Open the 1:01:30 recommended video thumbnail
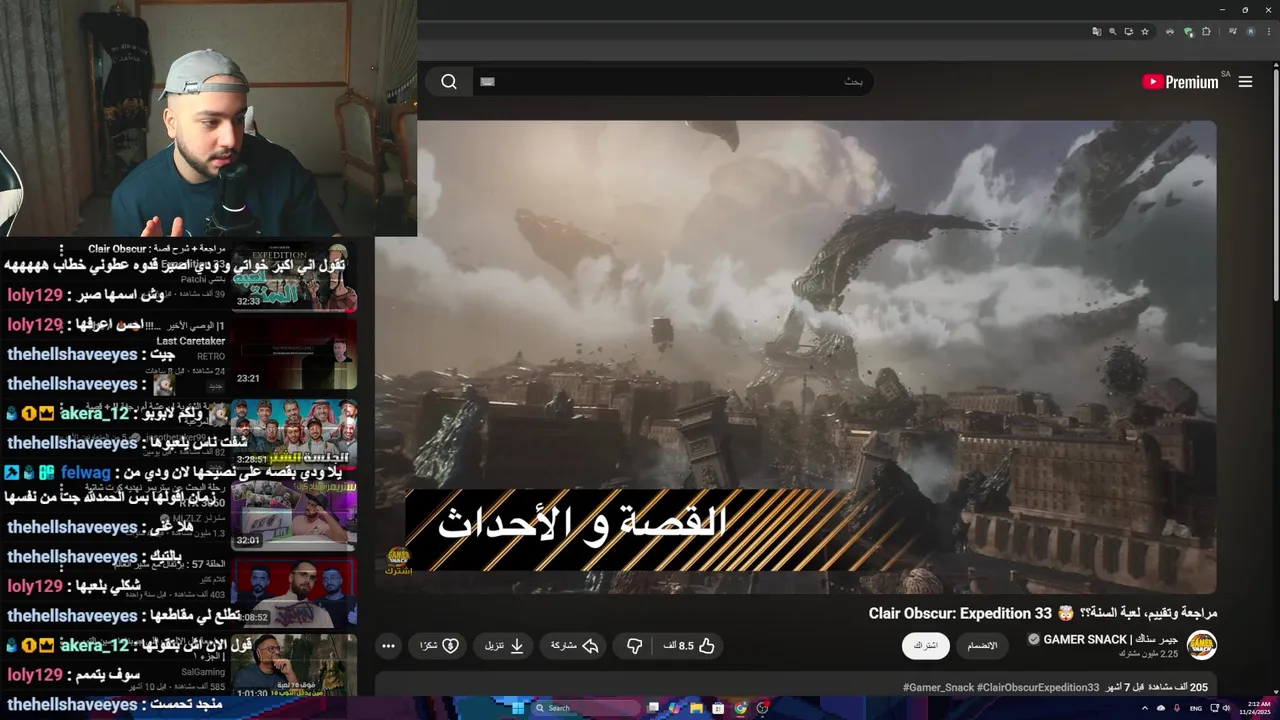Screen dimensions: 1280x720 [294, 666]
